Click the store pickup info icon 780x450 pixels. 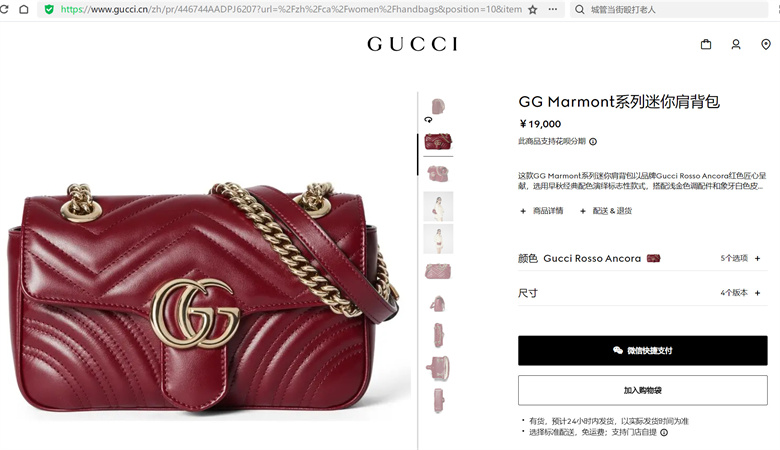point(664,433)
